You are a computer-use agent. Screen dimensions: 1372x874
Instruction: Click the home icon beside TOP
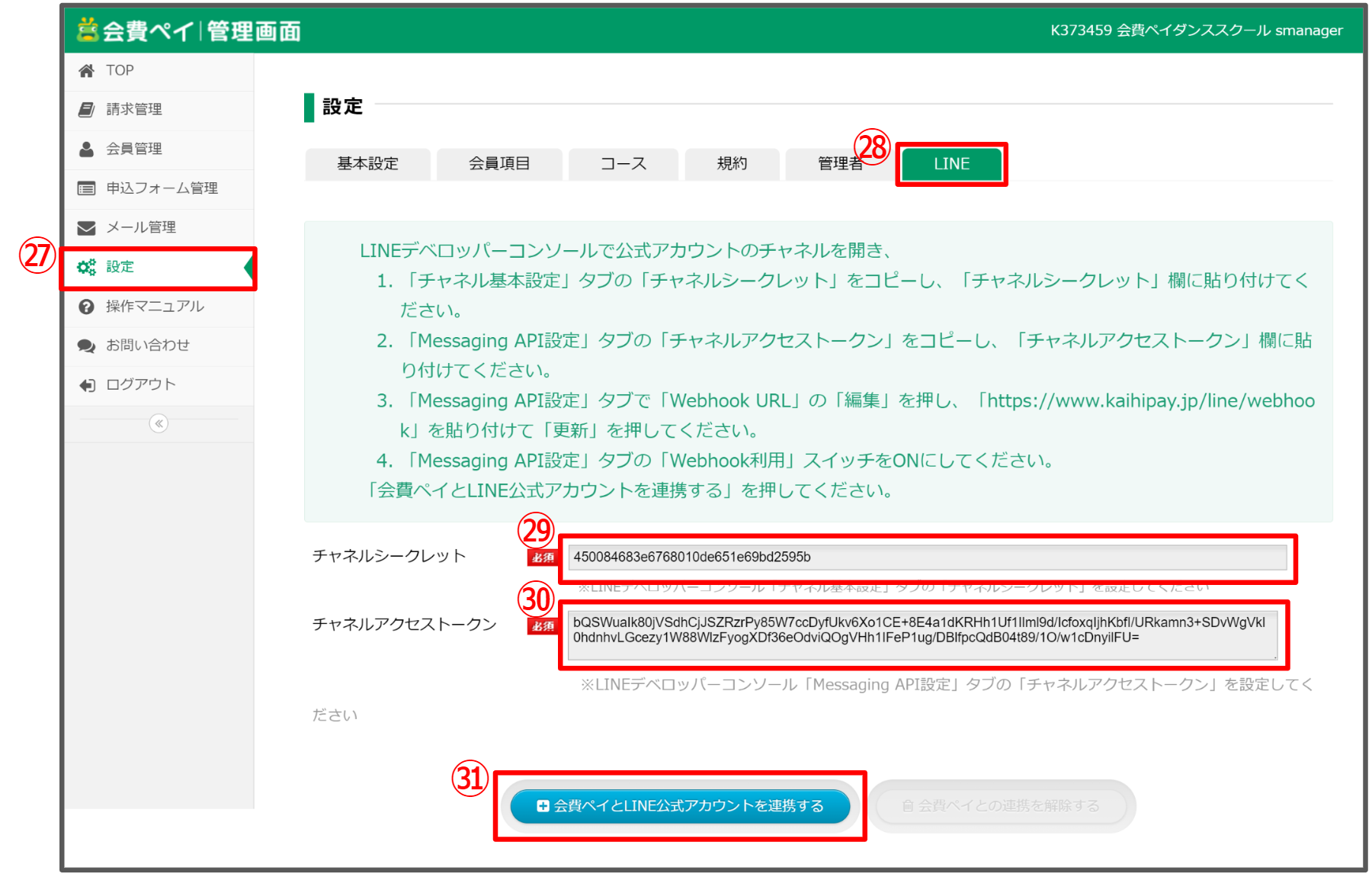pyautogui.click(x=87, y=71)
